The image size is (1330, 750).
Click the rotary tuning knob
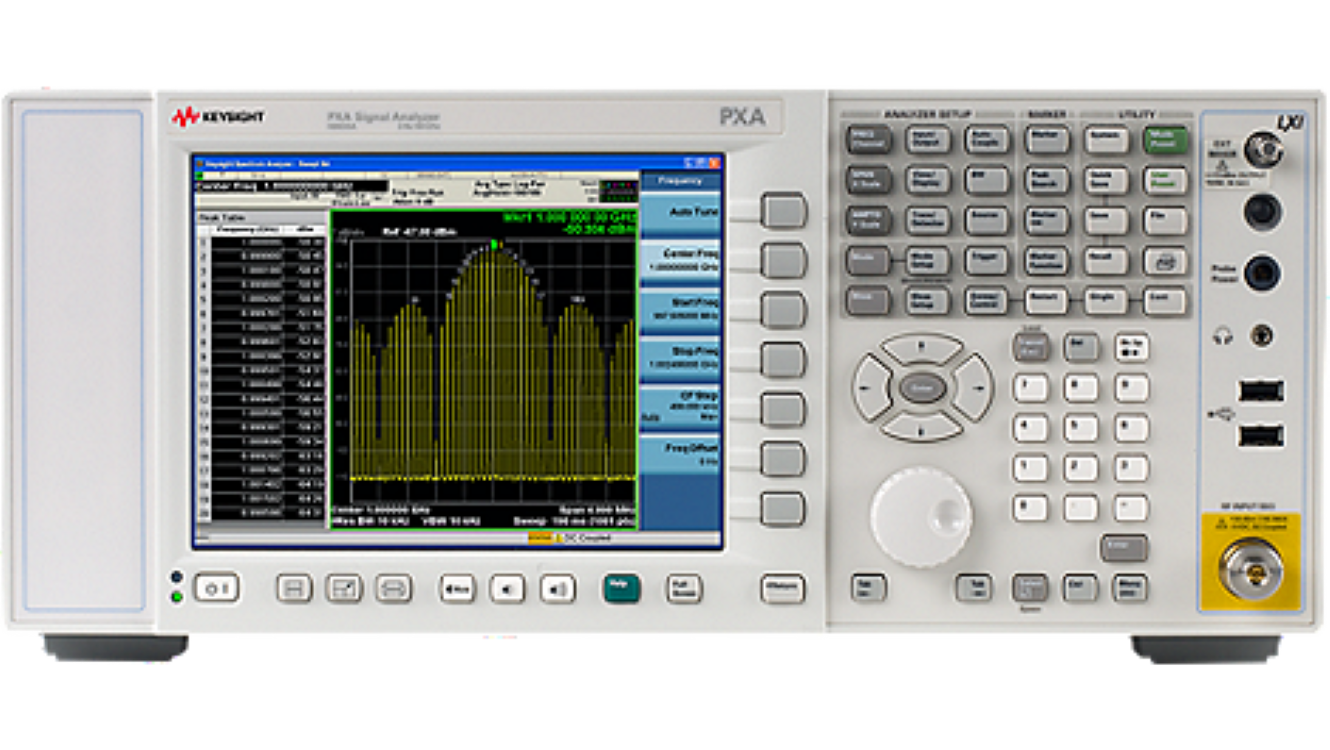point(921,517)
